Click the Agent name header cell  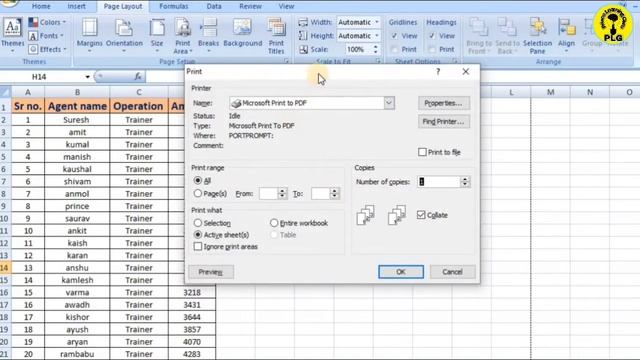[x=77, y=106]
